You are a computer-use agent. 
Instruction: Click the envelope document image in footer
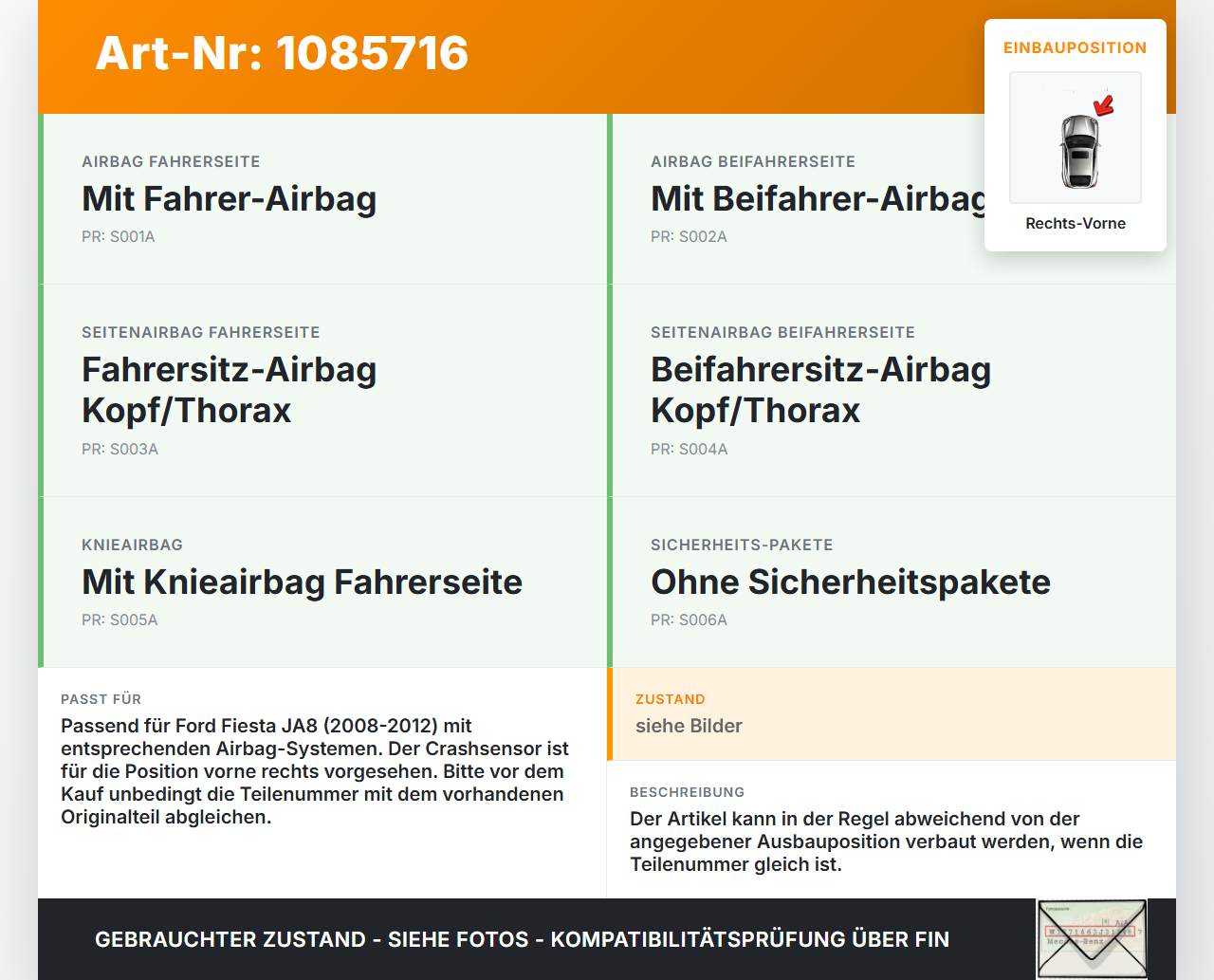1092,939
